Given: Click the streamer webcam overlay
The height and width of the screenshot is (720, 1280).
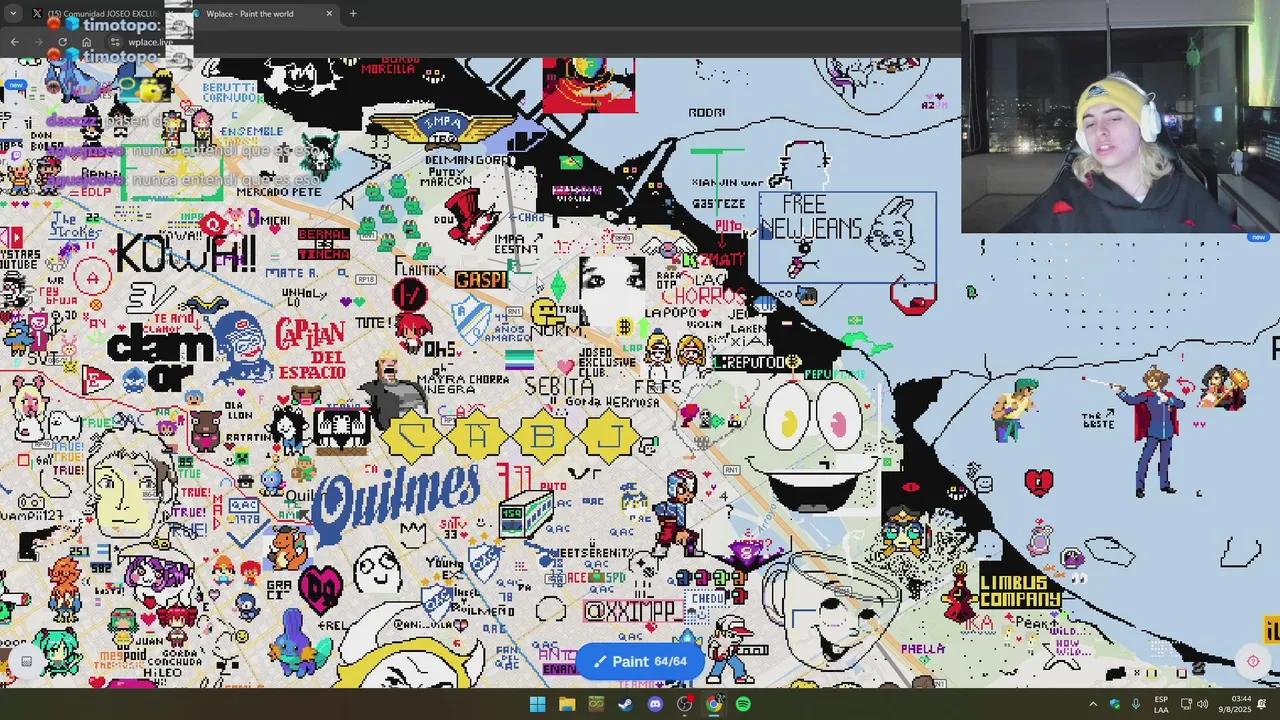Looking at the screenshot, I should (1120, 116).
